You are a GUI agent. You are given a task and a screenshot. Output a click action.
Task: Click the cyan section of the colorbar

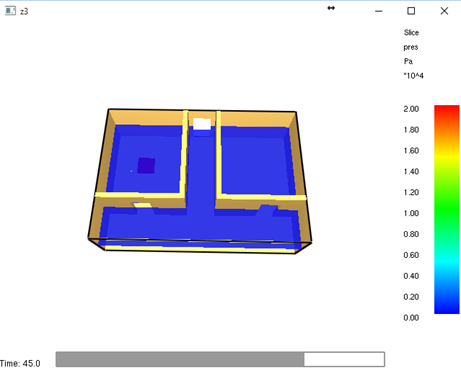coord(447,263)
